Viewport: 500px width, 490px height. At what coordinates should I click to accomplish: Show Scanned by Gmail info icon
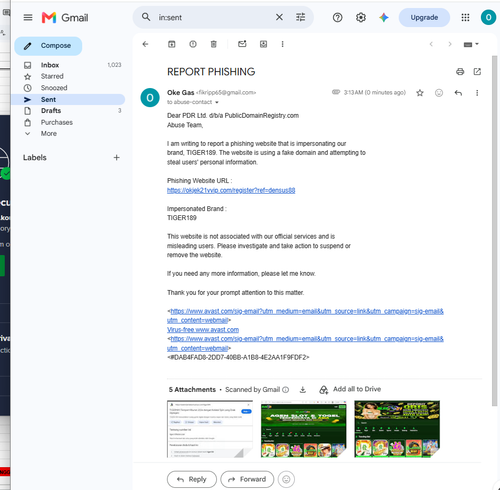286,390
